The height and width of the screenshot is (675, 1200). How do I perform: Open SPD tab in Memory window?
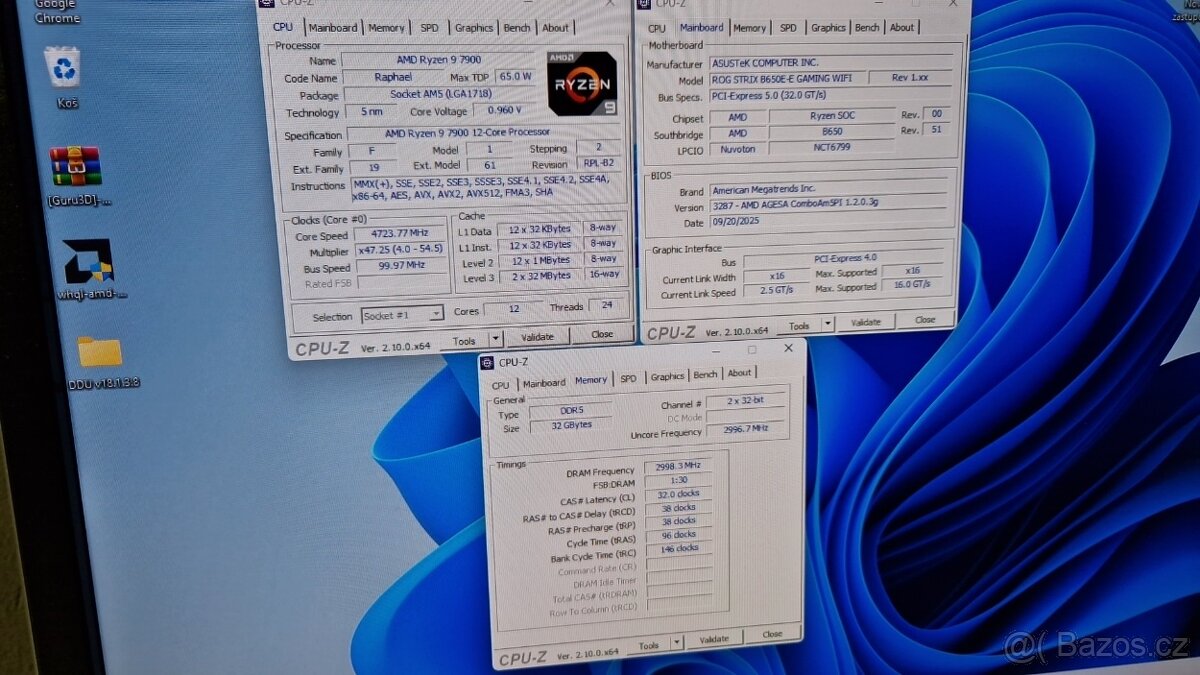628,379
